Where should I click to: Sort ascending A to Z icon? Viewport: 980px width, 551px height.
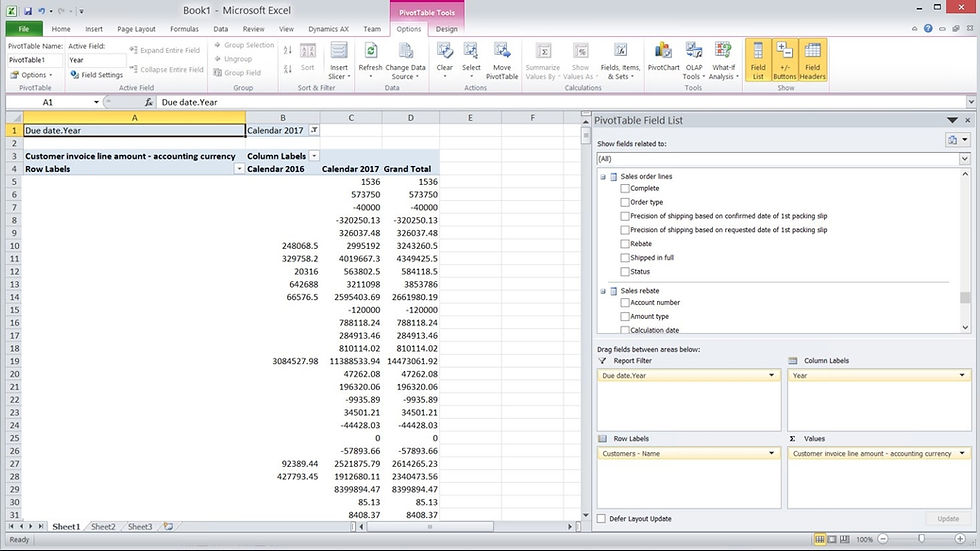point(288,50)
